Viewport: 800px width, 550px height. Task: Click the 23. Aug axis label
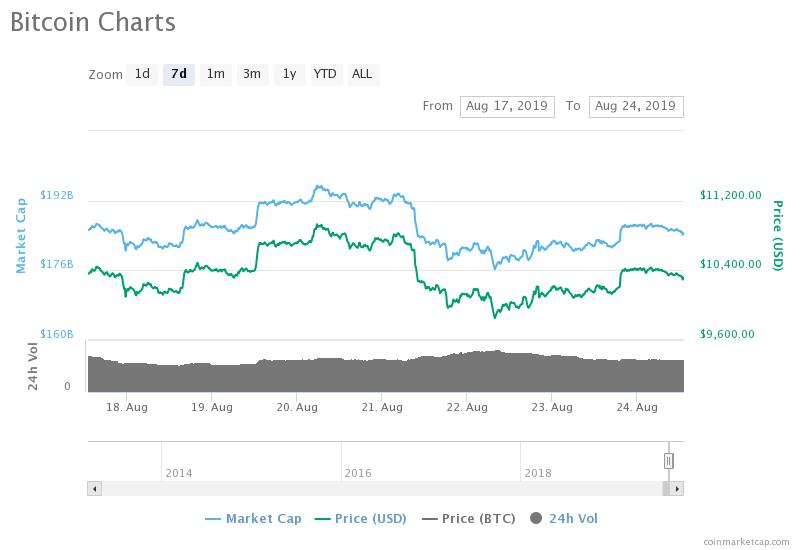pyautogui.click(x=552, y=407)
